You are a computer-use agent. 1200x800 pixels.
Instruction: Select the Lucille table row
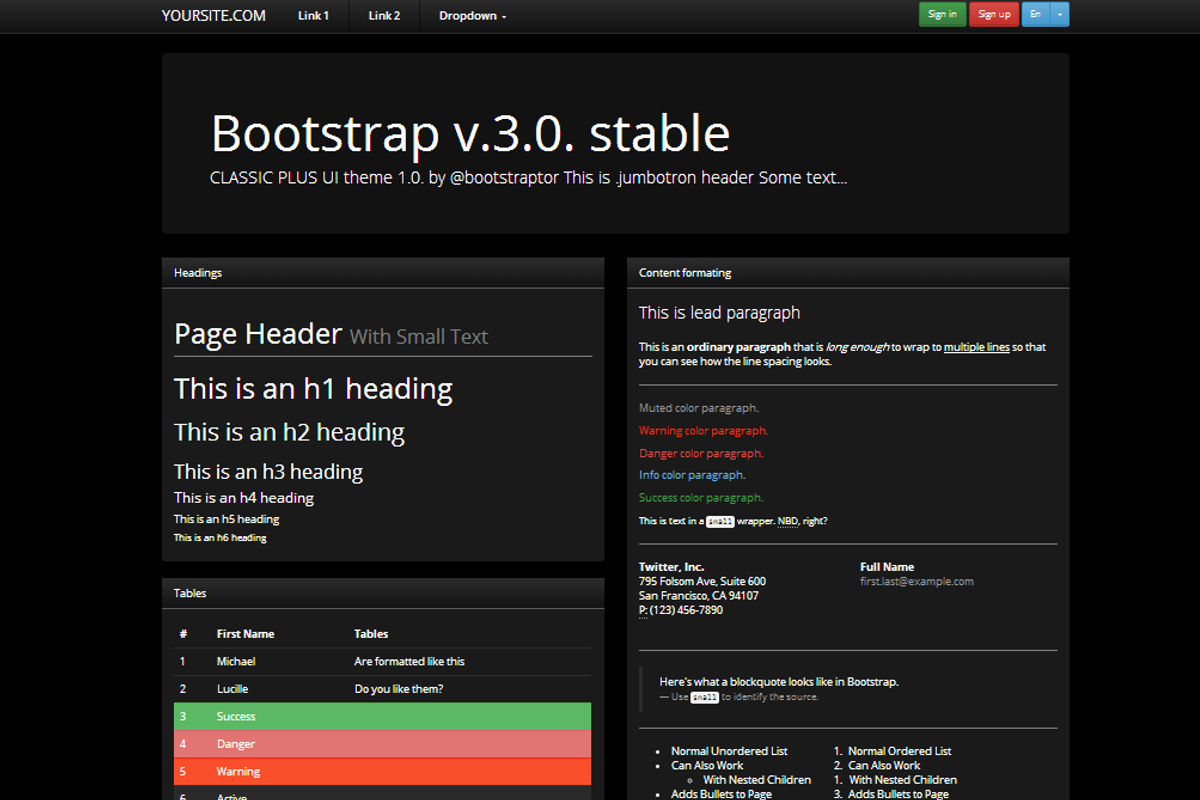(x=383, y=689)
